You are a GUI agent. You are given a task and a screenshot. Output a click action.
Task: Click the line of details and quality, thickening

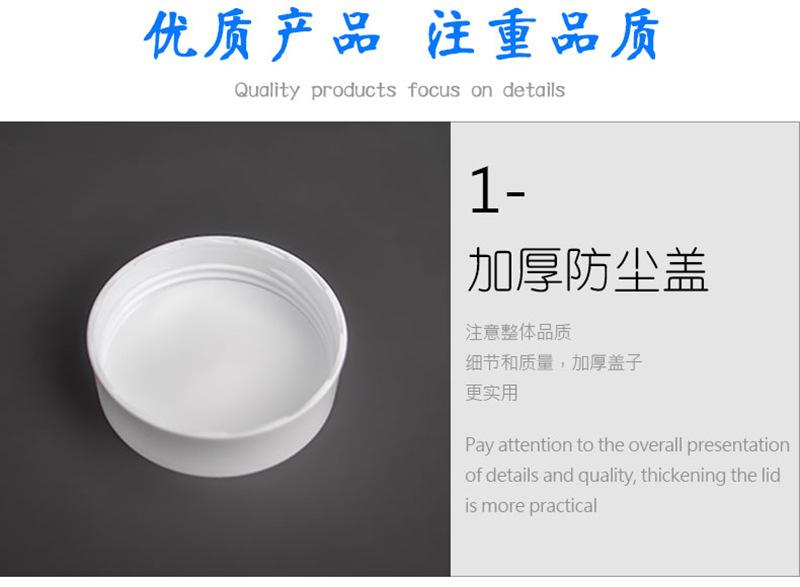click(x=622, y=475)
